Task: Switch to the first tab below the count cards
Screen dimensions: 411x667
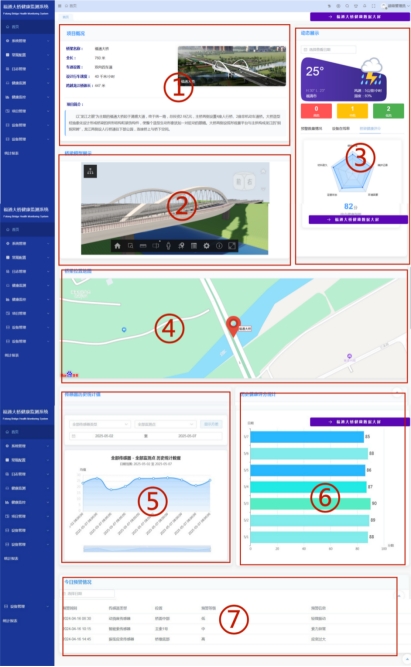Action: coord(311,128)
